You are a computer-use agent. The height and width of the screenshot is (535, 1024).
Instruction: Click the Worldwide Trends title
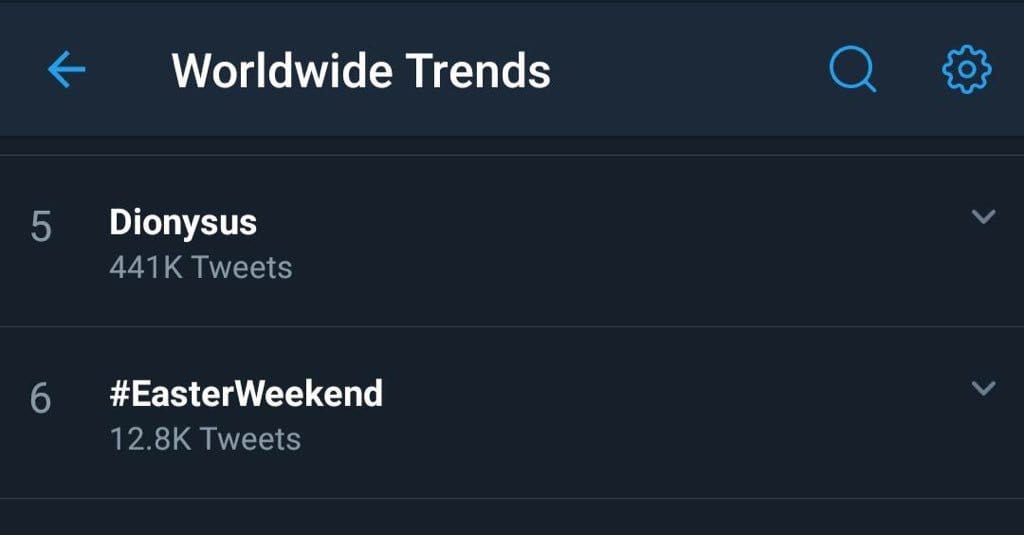pos(361,71)
